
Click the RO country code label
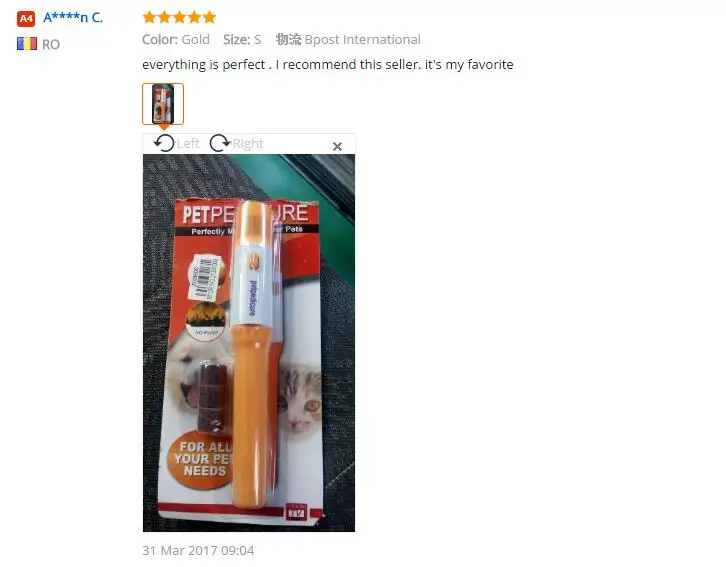click(51, 44)
